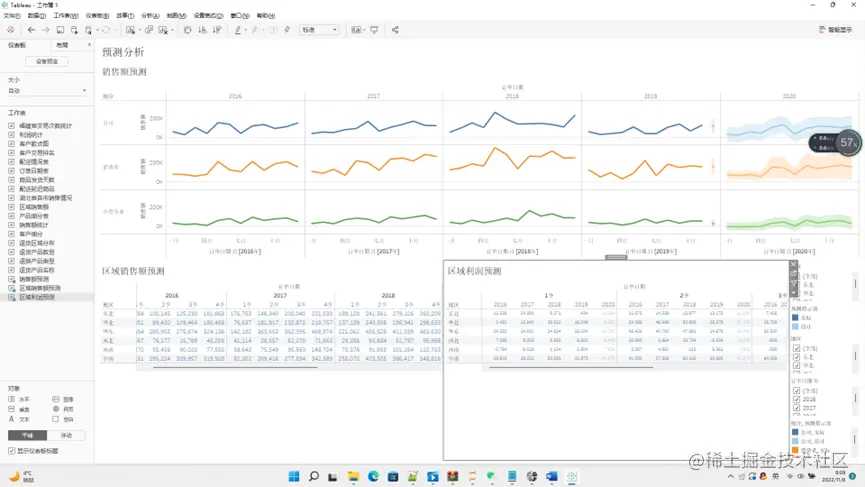Click the share workbook icon
This screenshot has width=865, height=487.
tap(395, 30)
